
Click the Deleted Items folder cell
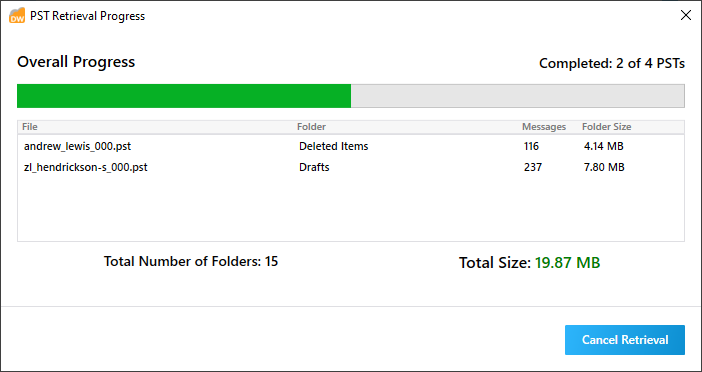point(334,146)
